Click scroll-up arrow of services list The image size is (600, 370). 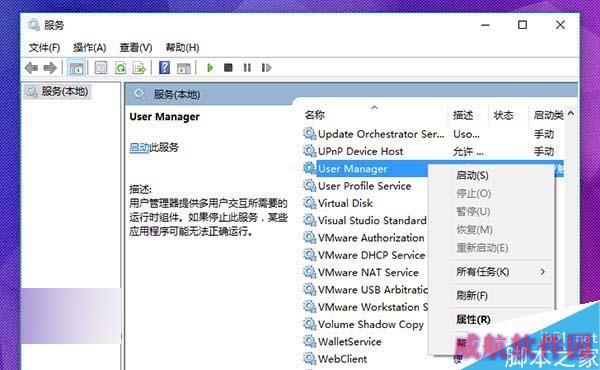coord(571,113)
